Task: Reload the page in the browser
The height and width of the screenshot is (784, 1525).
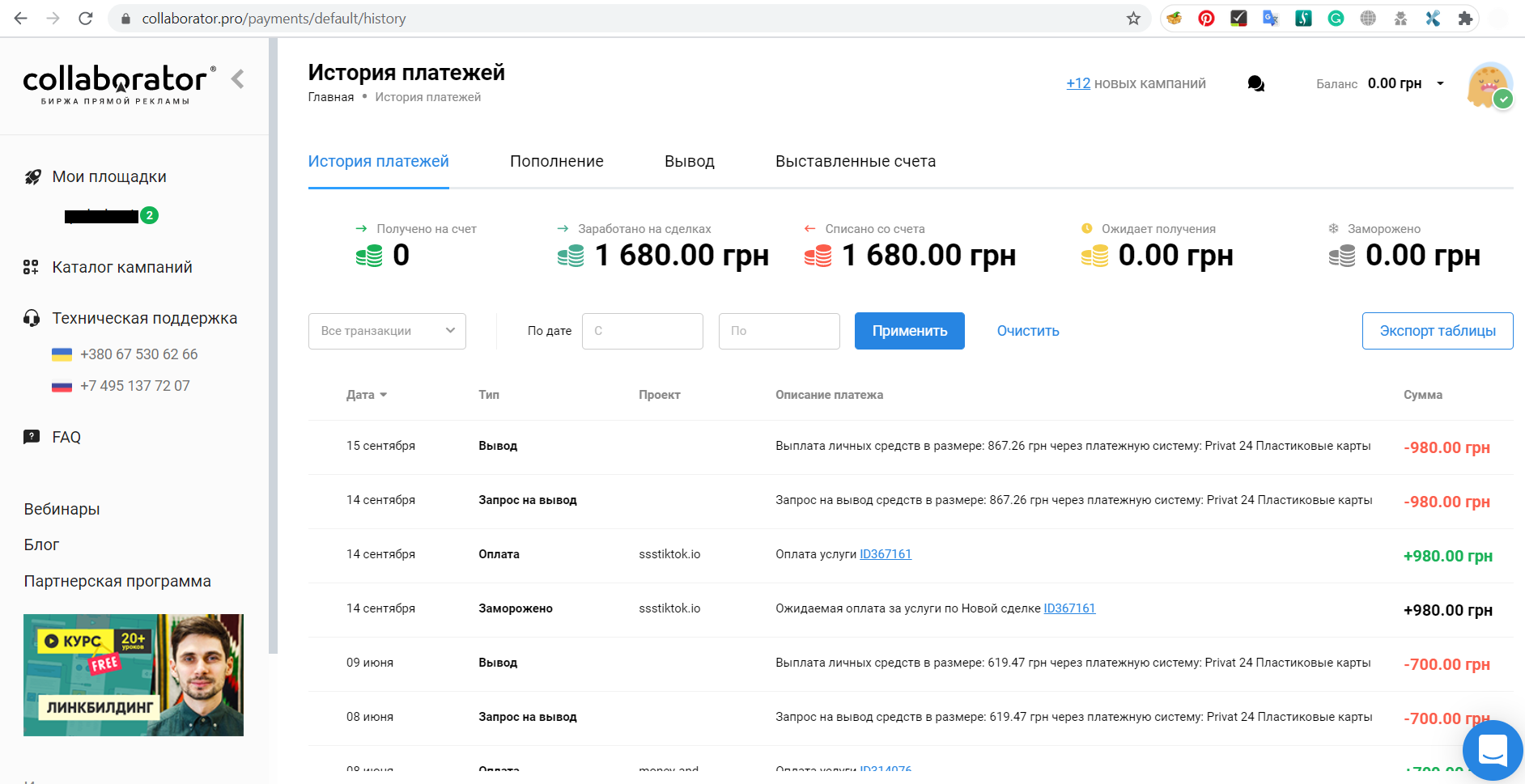Action: 86,19
